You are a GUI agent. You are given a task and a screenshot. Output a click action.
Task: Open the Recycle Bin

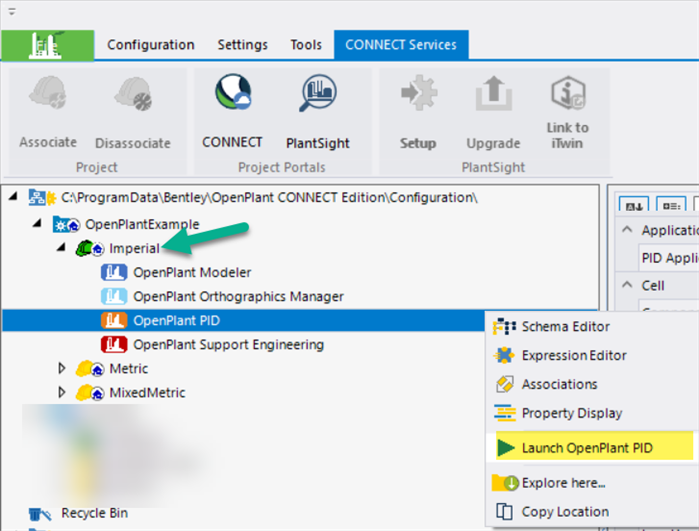pos(94,513)
